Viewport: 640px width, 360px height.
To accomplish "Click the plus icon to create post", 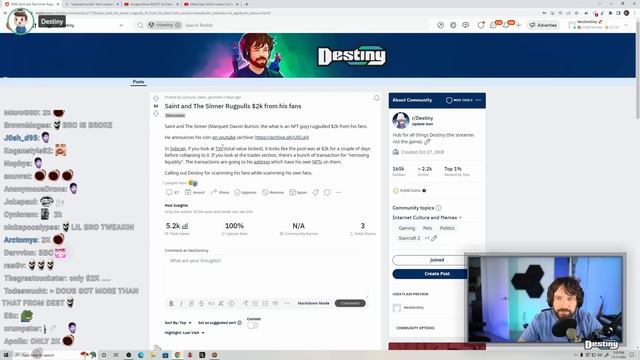I will [518, 25].
